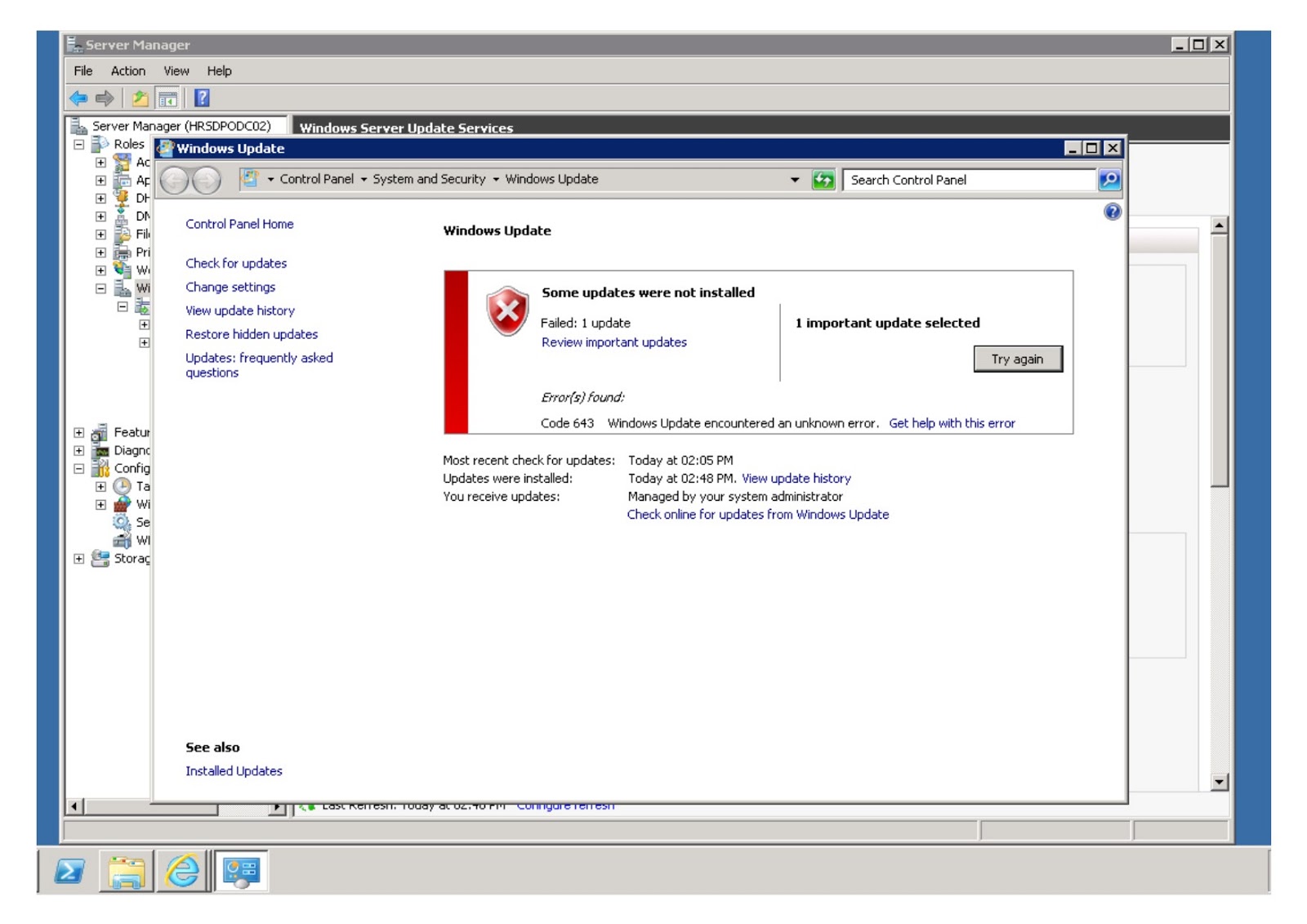
Task: Click the scroll up arrow in Server Manager
Action: tap(1220, 225)
